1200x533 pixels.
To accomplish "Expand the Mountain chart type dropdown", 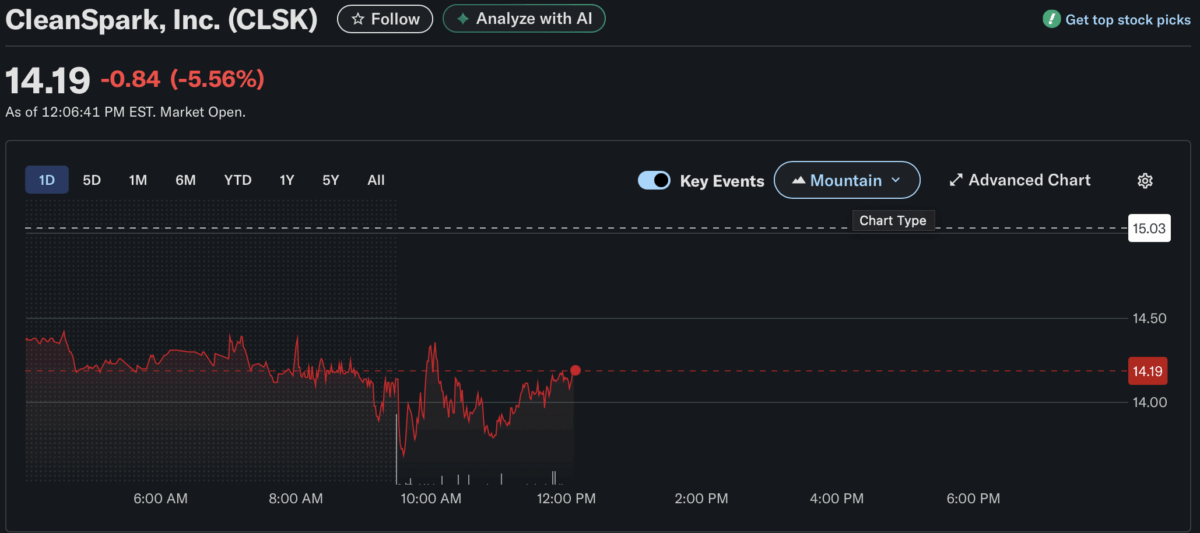I will click(846, 181).
